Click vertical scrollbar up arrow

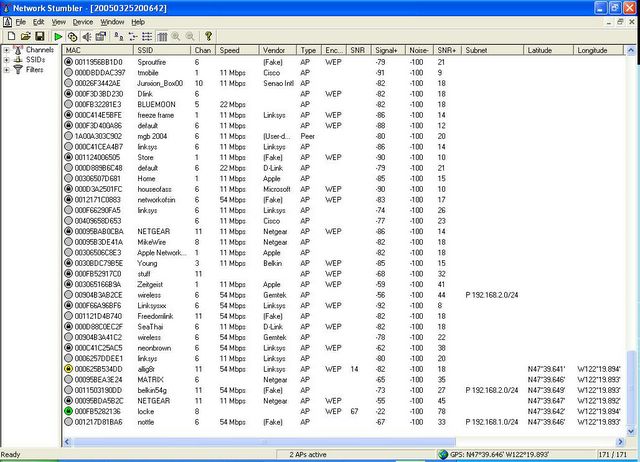pyautogui.click(x=631, y=51)
